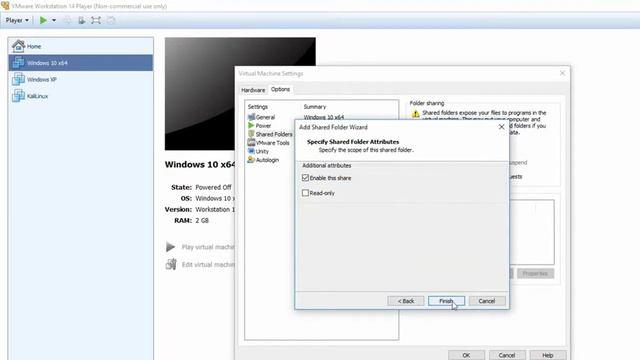This screenshot has width=640, height=360.
Task: Switch to the Hardware tab
Action: coord(253,90)
